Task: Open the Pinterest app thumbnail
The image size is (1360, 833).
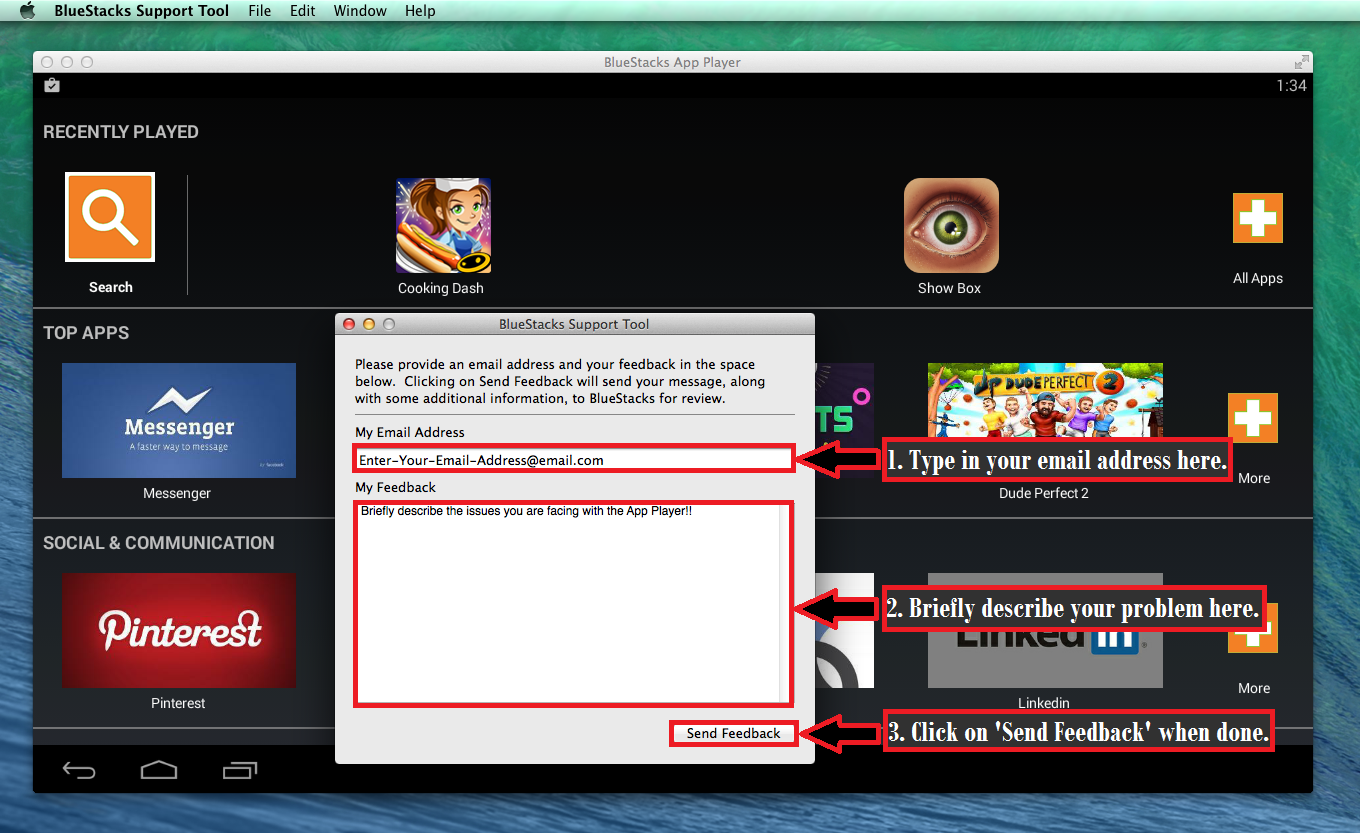Action: 179,630
